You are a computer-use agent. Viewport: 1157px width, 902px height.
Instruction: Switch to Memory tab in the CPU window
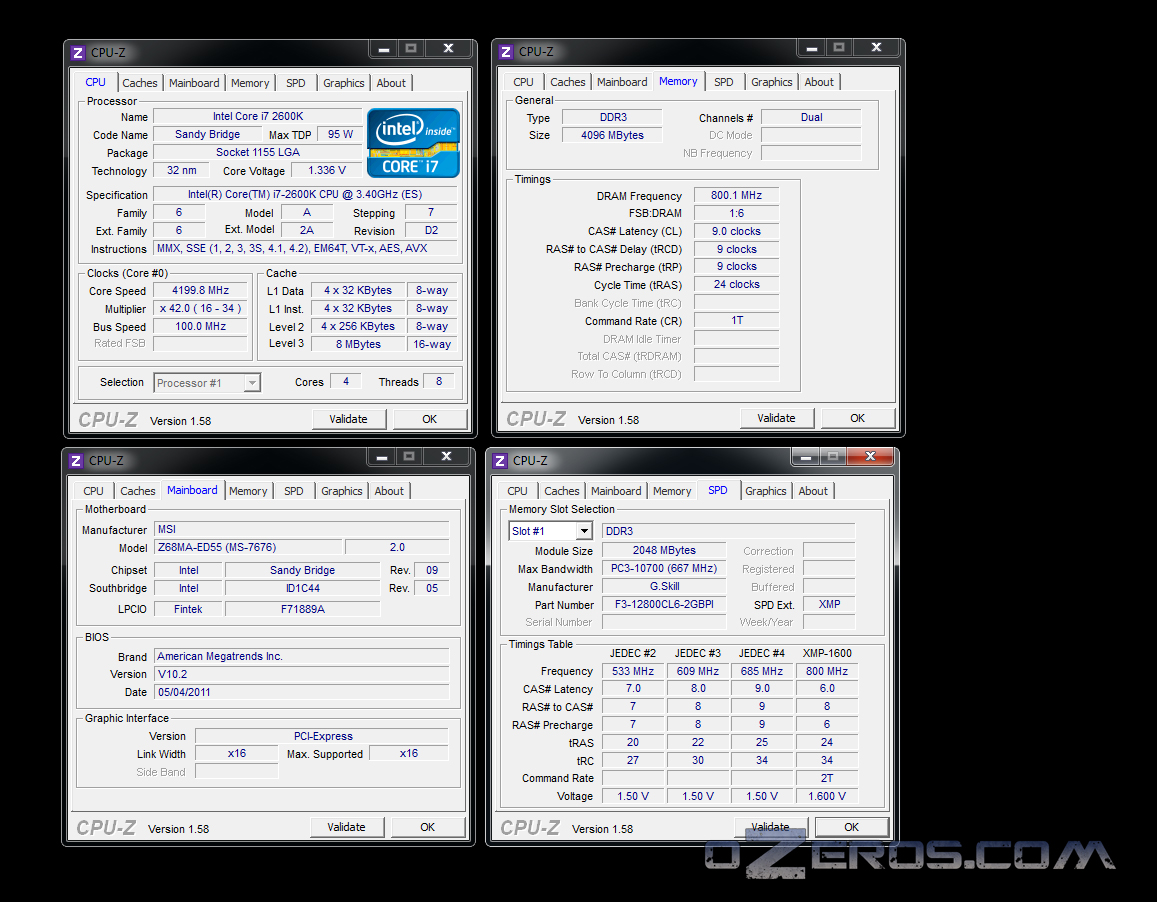click(x=250, y=83)
